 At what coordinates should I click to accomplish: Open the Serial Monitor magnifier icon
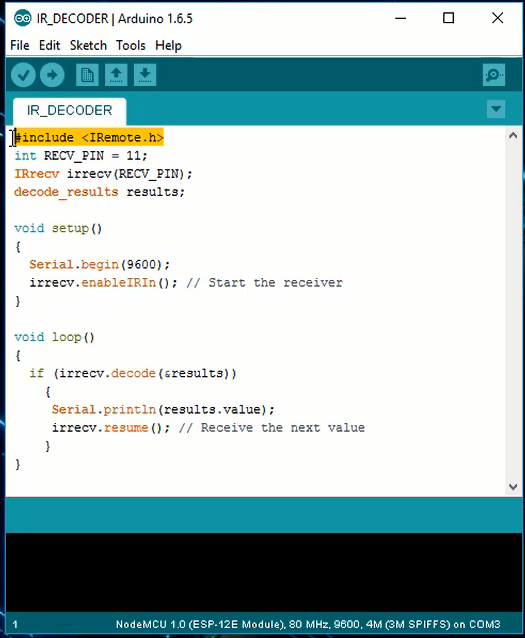point(494,75)
